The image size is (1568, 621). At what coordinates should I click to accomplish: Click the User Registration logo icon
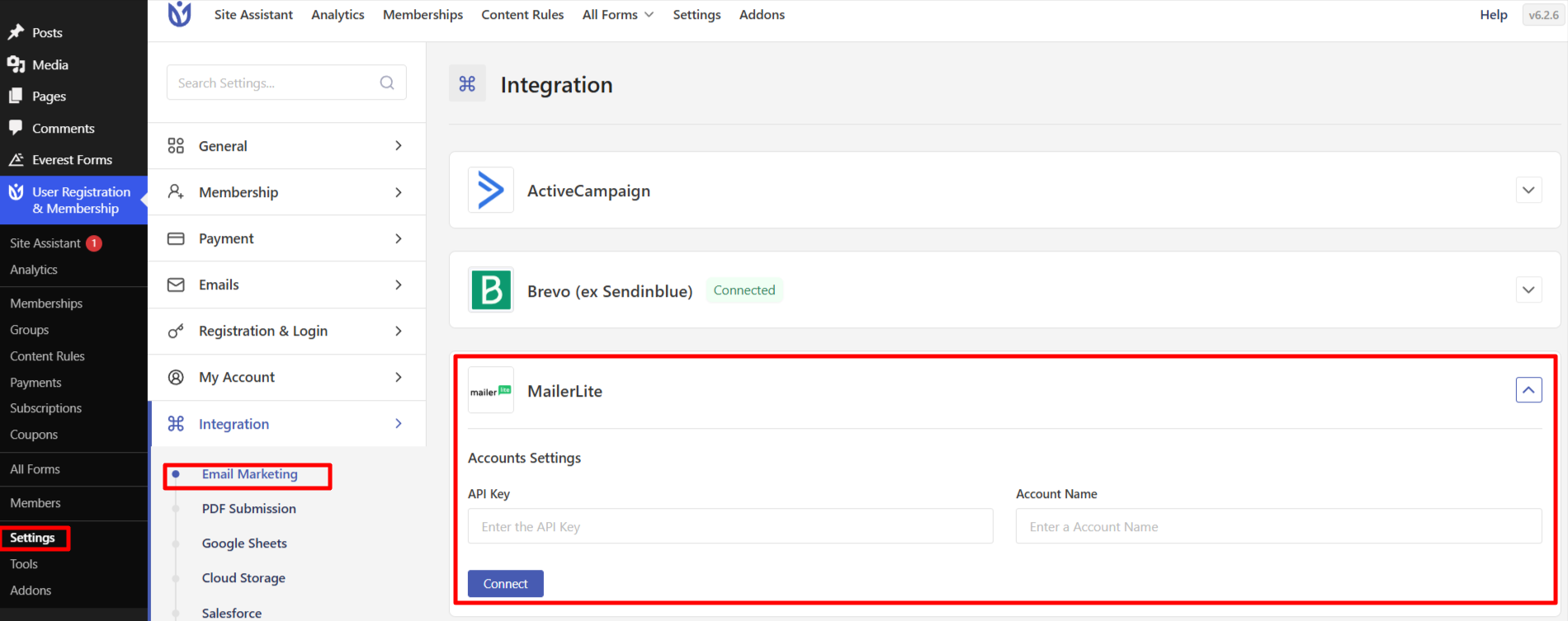tap(179, 14)
